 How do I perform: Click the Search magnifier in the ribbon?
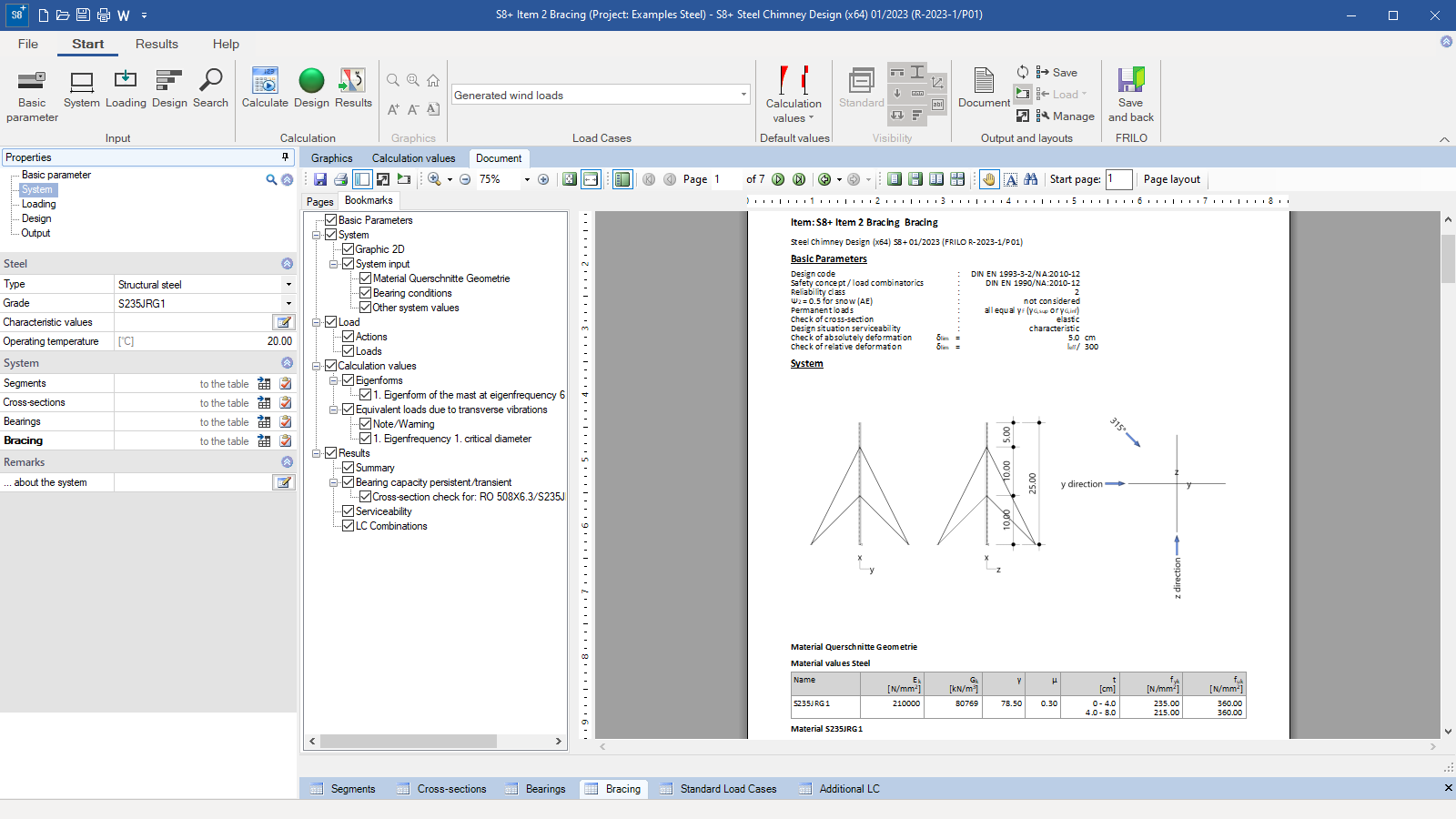tap(210, 89)
